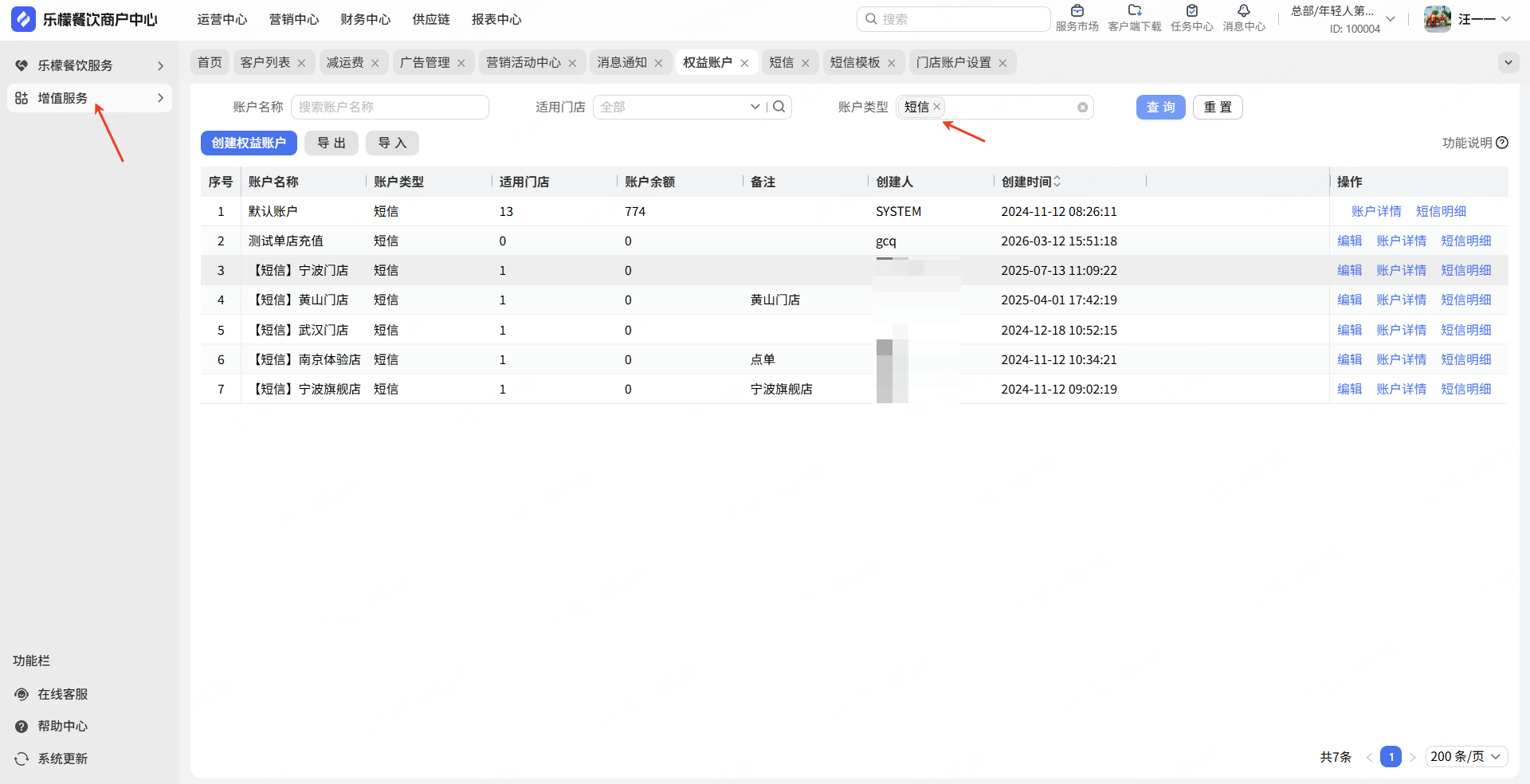Click the 重置 button
1530x784 pixels.
pyautogui.click(x=1218, y=107)
